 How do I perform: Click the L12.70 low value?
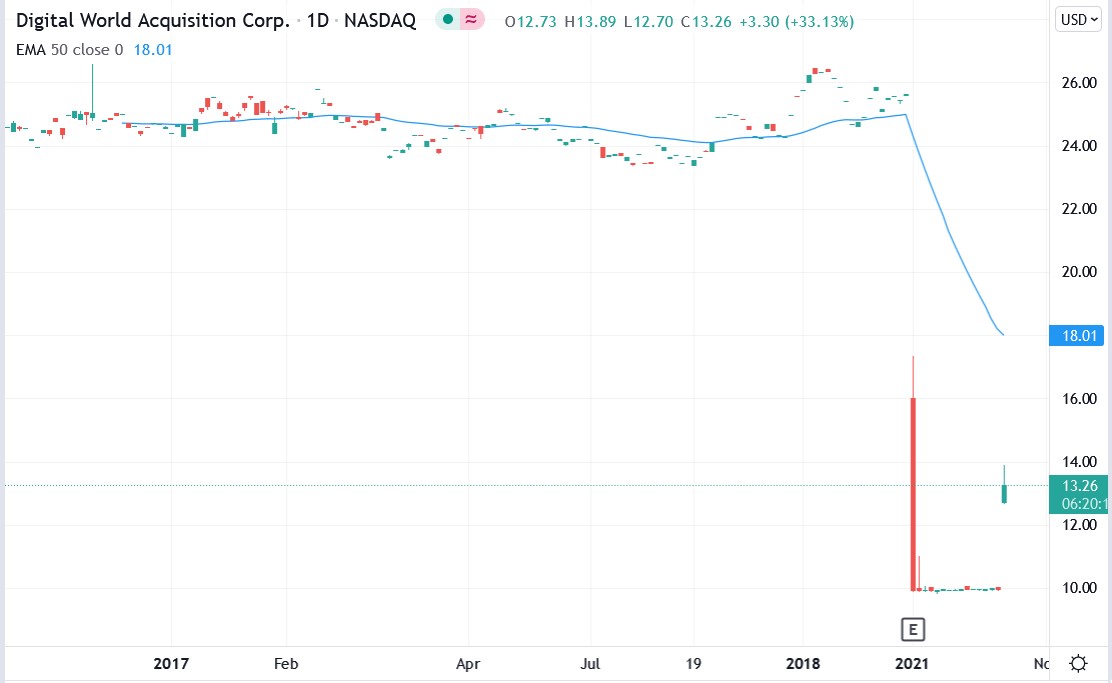(648, 22)
